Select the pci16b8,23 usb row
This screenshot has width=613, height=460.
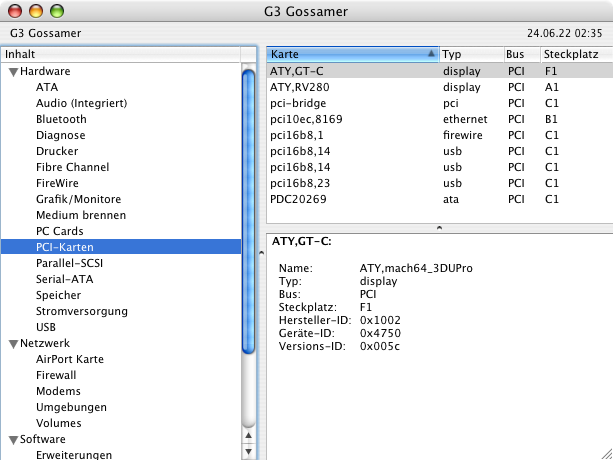pos(440,183)
